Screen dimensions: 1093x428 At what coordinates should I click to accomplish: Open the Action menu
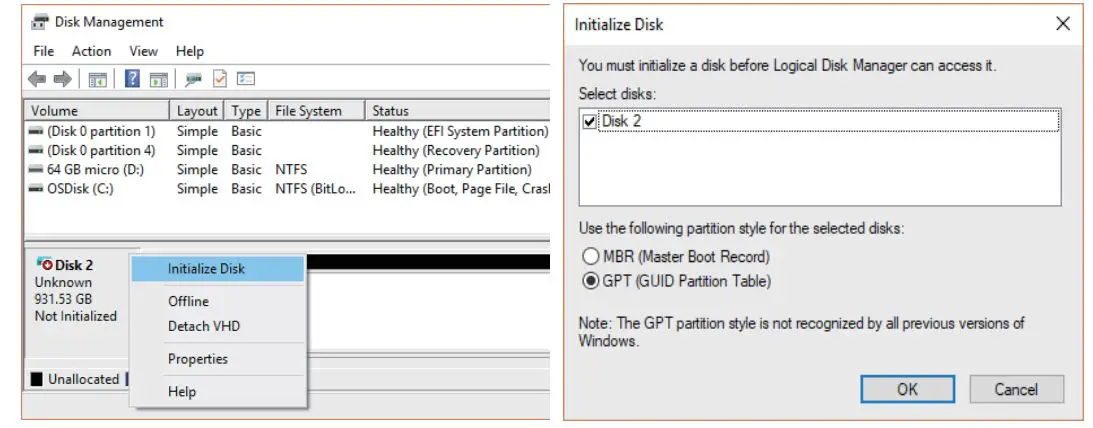click(x=91, y=51)
